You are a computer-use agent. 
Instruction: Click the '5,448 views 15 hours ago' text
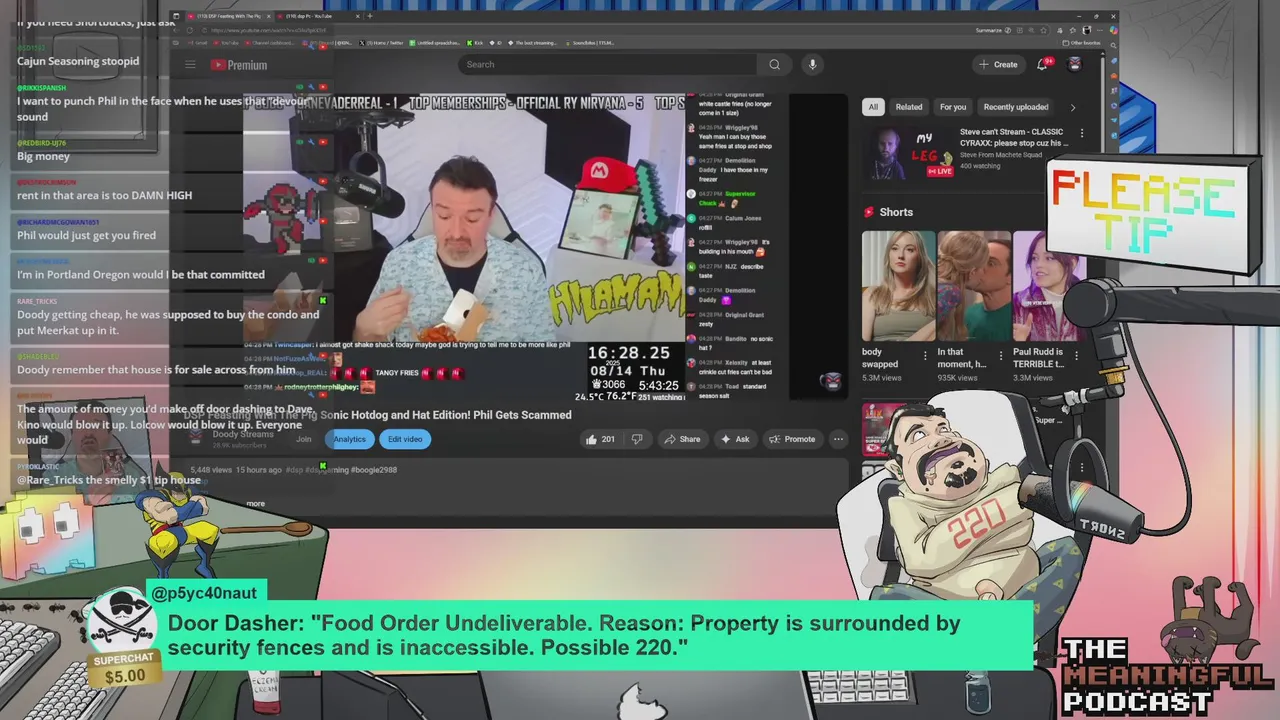coord(235,470)
